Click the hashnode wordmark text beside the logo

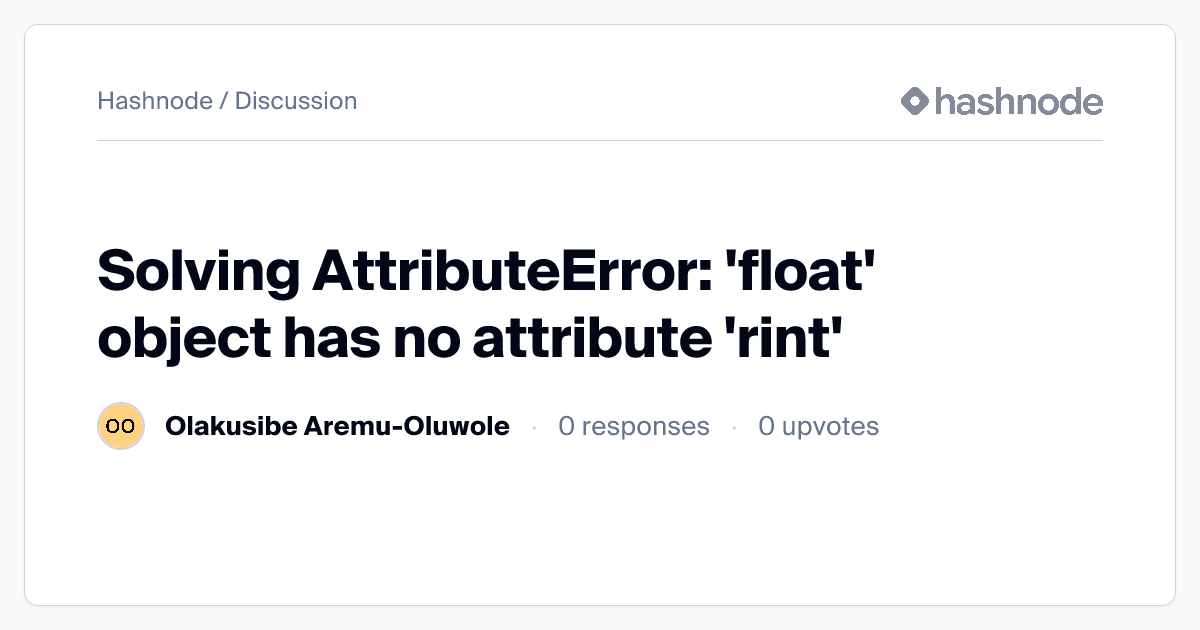pos(1018,101)
